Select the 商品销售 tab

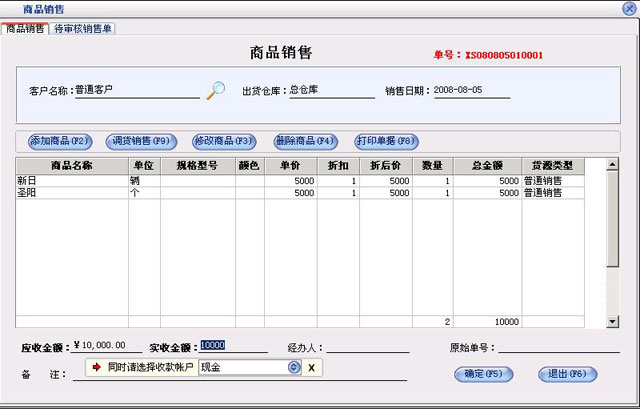coord(25,28)
